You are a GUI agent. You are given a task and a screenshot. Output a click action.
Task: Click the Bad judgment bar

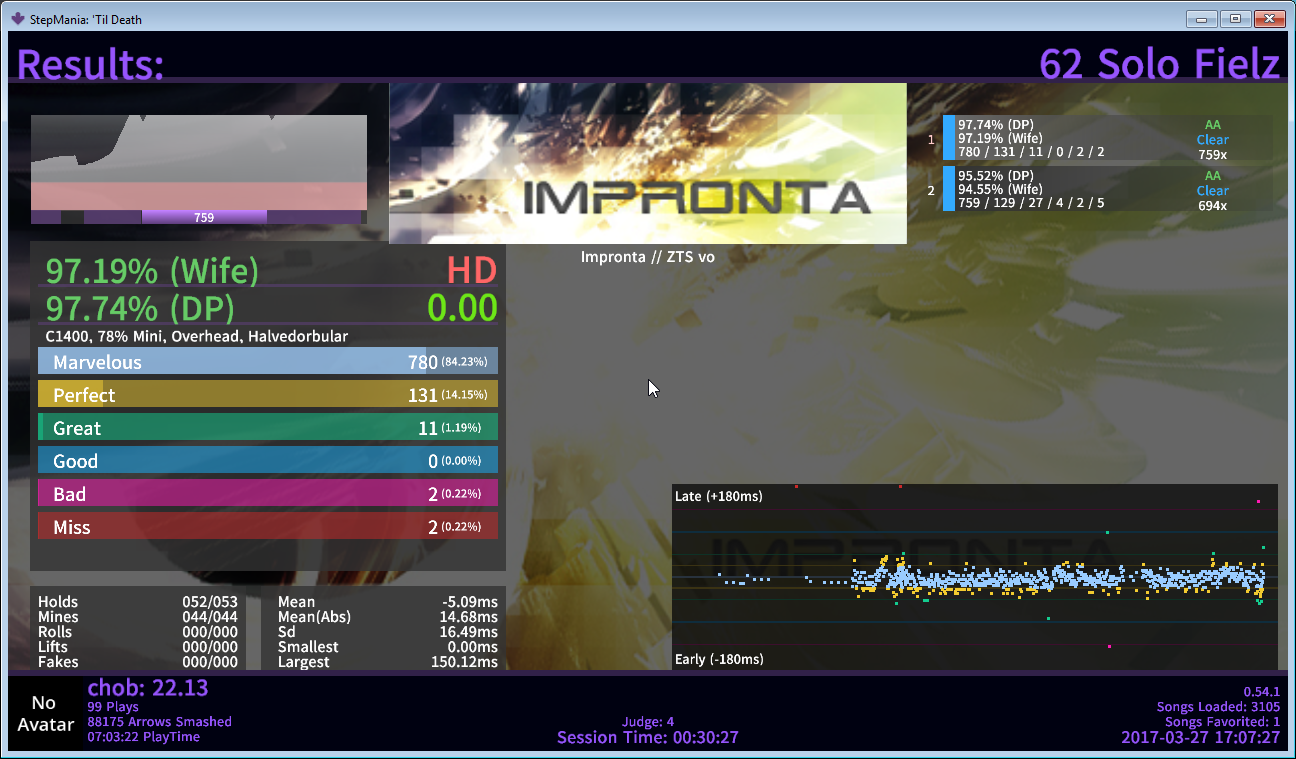click(x=267, y=494)
